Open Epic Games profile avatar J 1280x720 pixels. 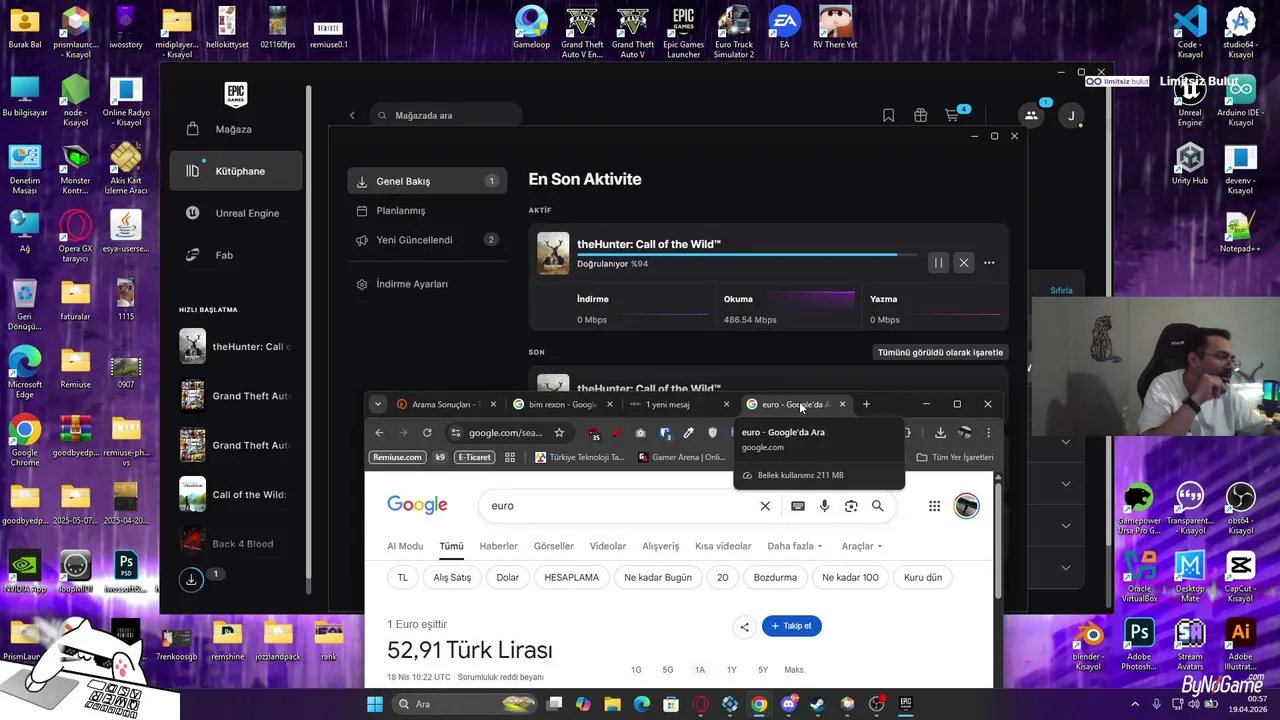pyautogui.click(x=1071, y=116)
